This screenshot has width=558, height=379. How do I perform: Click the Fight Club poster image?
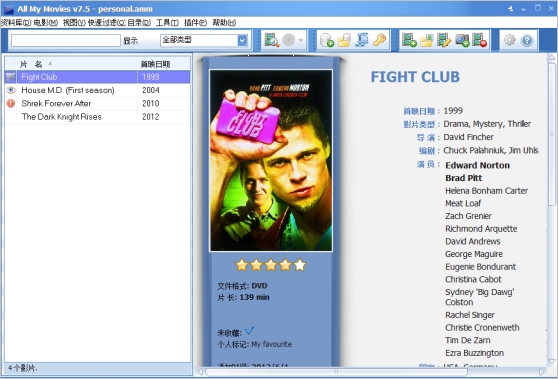[271, 160]
